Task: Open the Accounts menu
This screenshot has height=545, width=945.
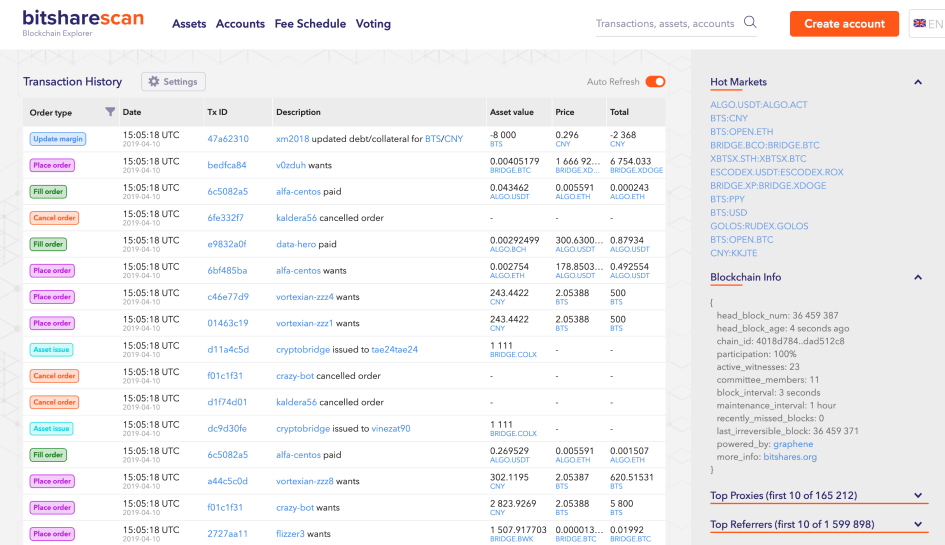Action: coord(240,24)
